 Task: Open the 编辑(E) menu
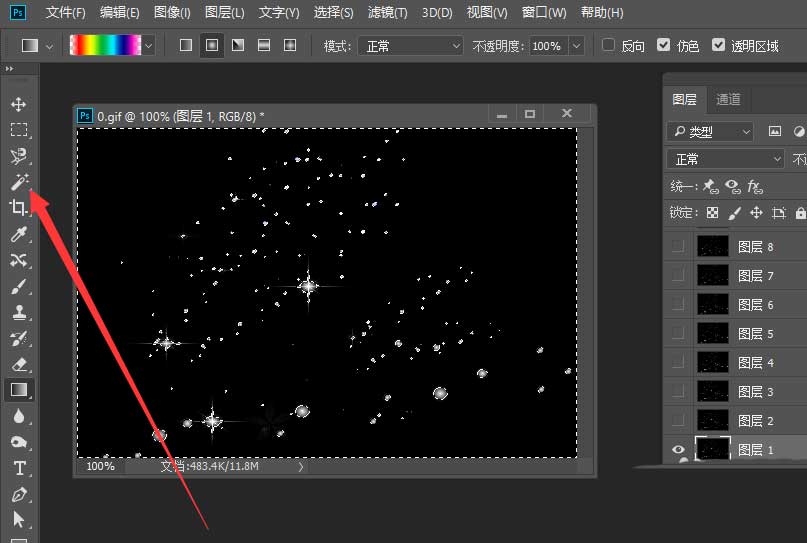point(119,12)
